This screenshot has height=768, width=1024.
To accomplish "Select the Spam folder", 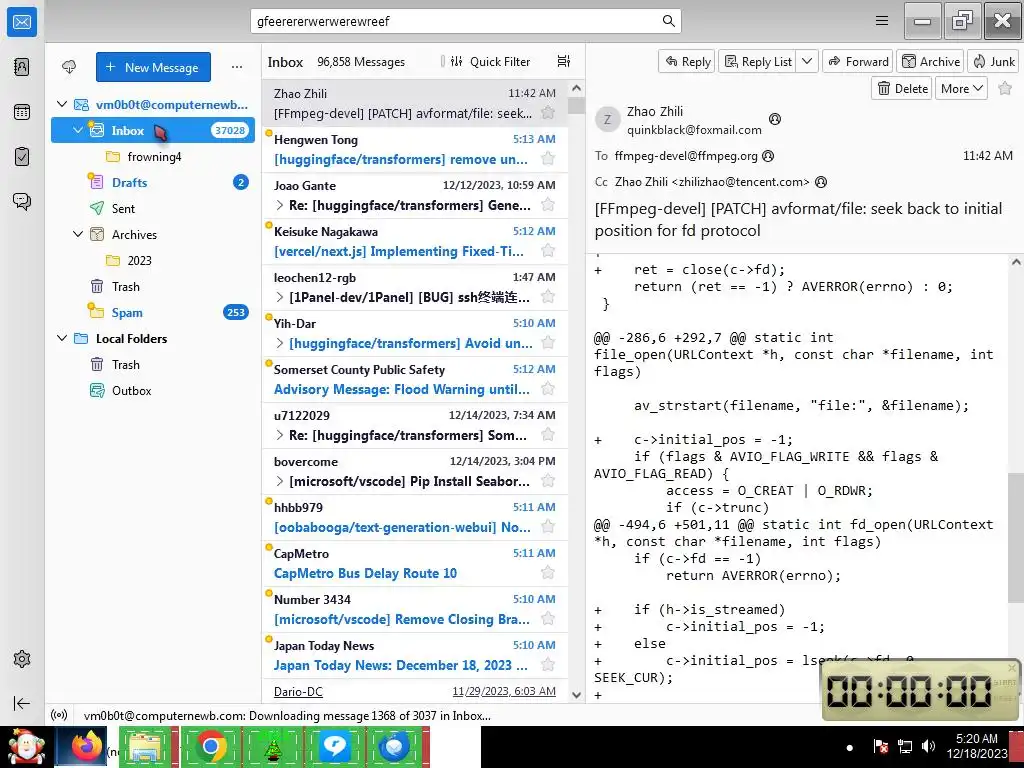I will click(x=153, y=312).
